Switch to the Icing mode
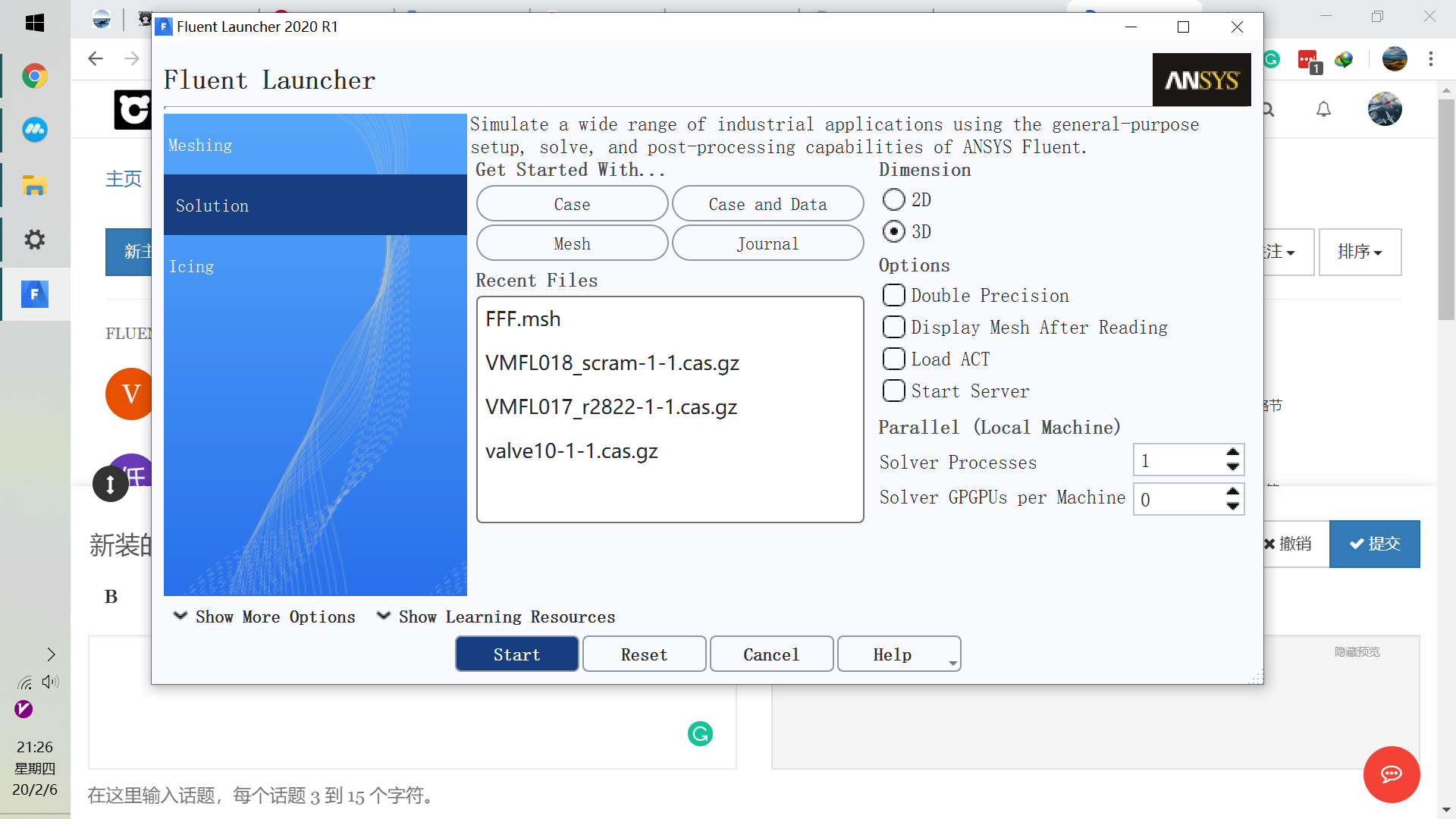This screenshot has width=1456, height=819. 315,266
